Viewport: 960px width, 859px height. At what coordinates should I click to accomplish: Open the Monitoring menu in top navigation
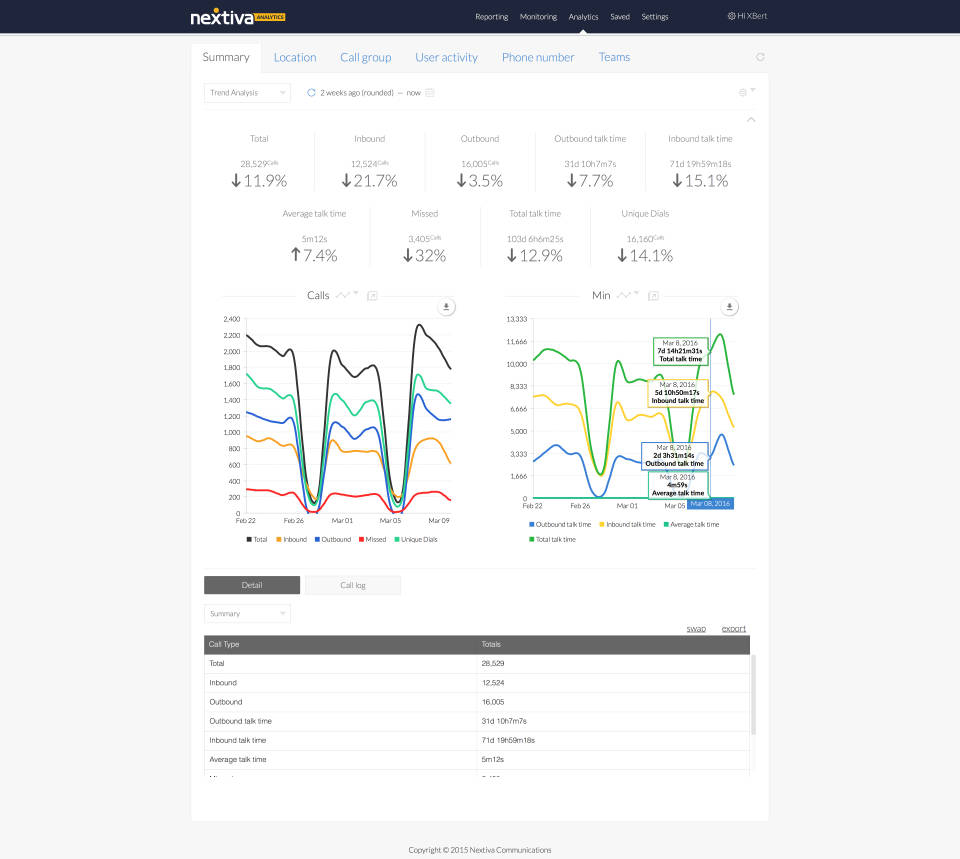pyautogui.click(x=538, y=17)
